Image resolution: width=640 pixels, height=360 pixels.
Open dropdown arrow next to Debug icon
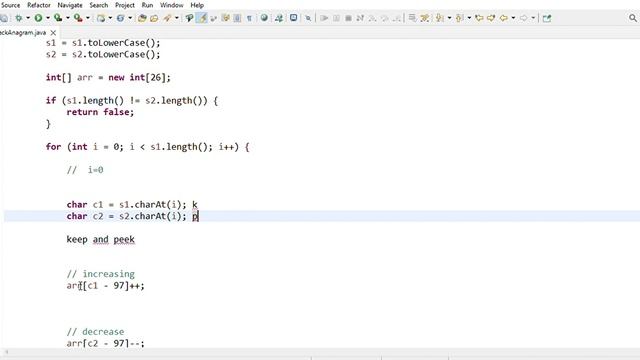[x=28, y=18]
